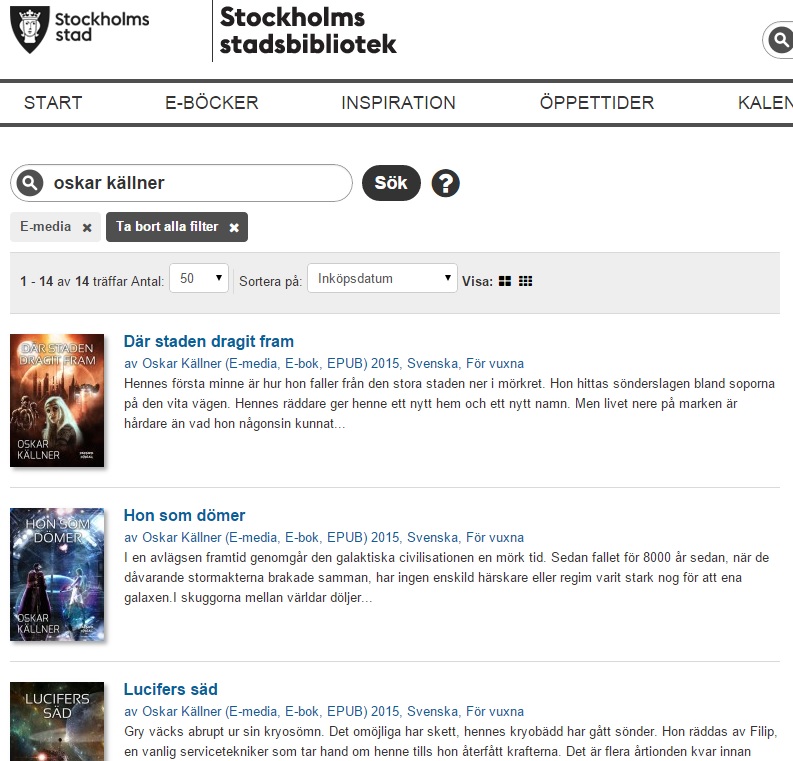Image resolution: width=793 pixels, height=761 pixels.
Task: Go to START in the navigation bar
Action: (x=53, y=103)
